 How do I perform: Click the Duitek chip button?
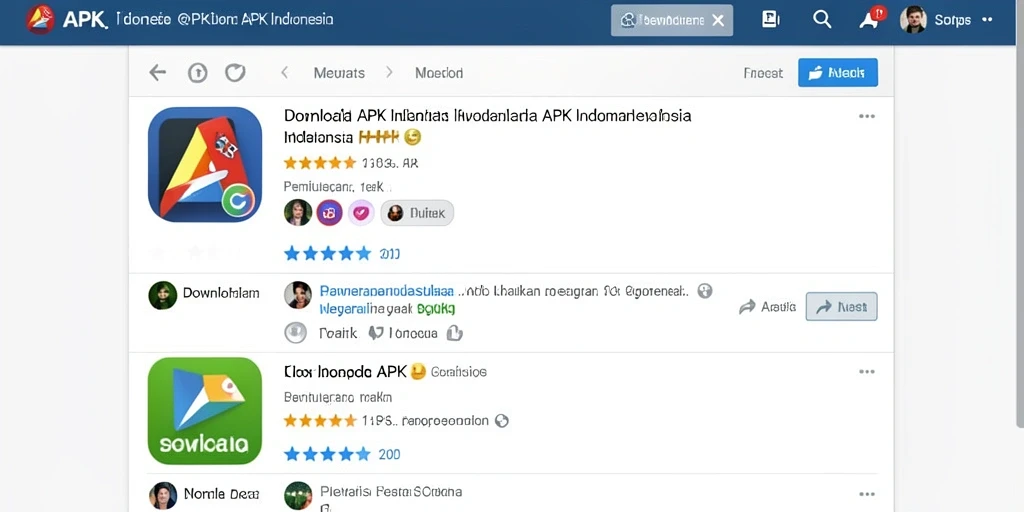pos(417,213)
